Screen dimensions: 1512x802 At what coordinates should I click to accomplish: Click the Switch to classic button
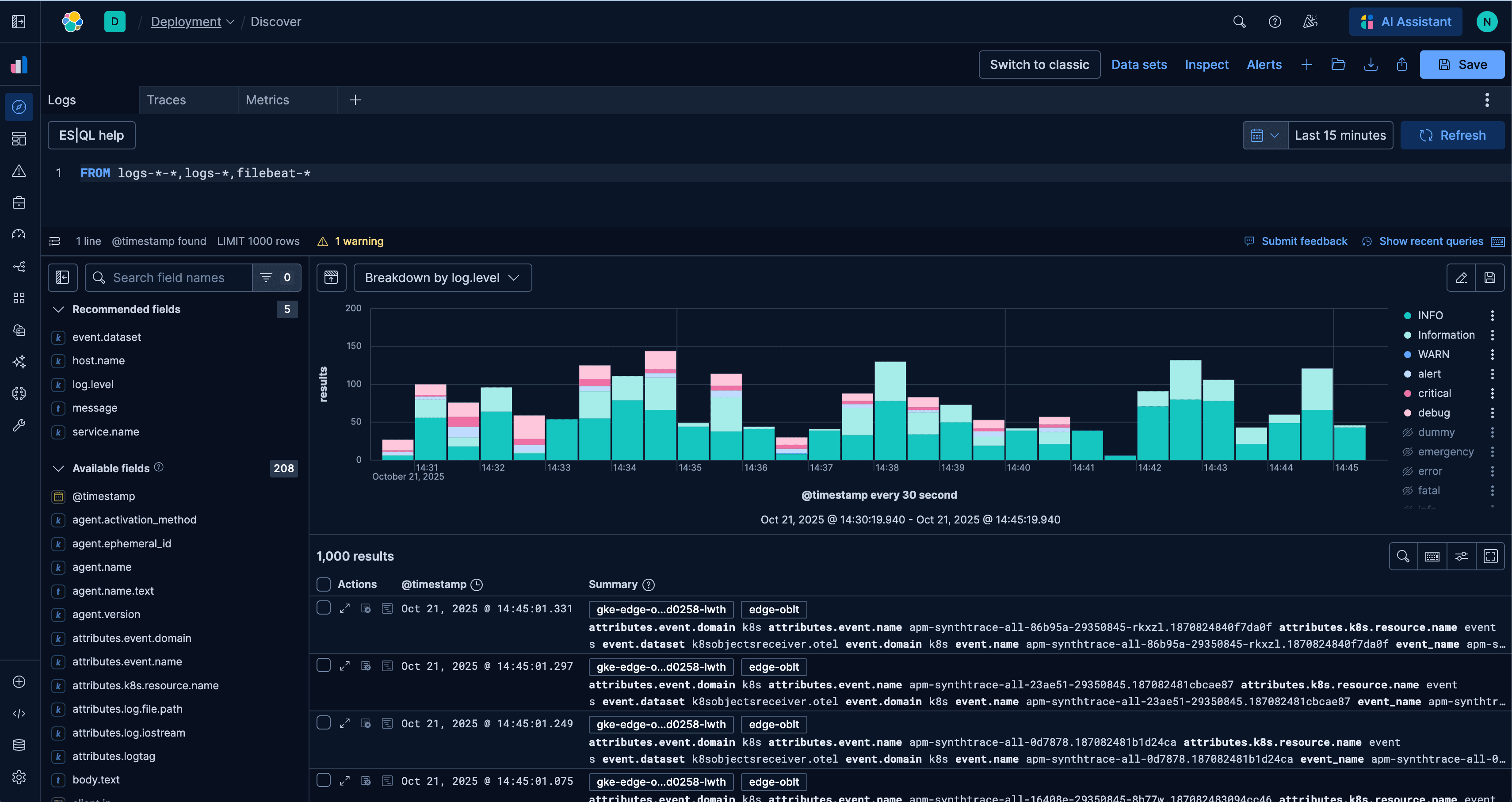(1039, 65)
